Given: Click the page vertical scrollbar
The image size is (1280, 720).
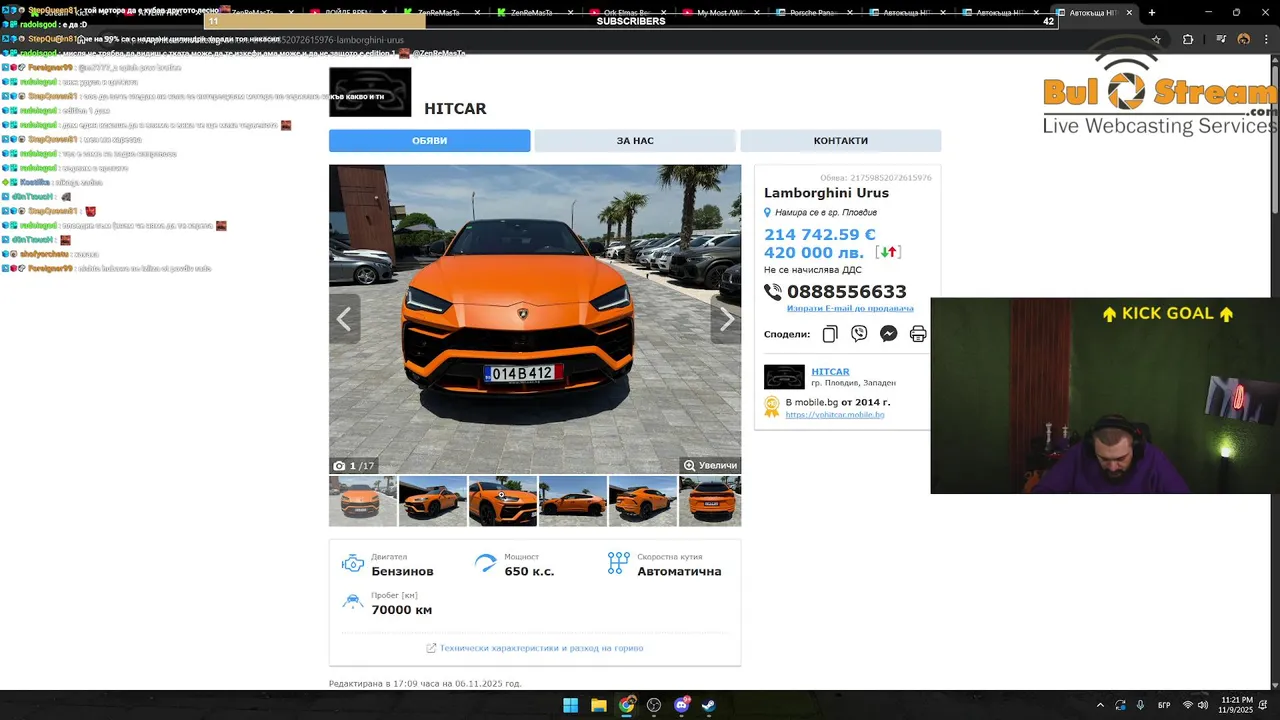Looking at the screenshot, I should [x=1275, y=140].
